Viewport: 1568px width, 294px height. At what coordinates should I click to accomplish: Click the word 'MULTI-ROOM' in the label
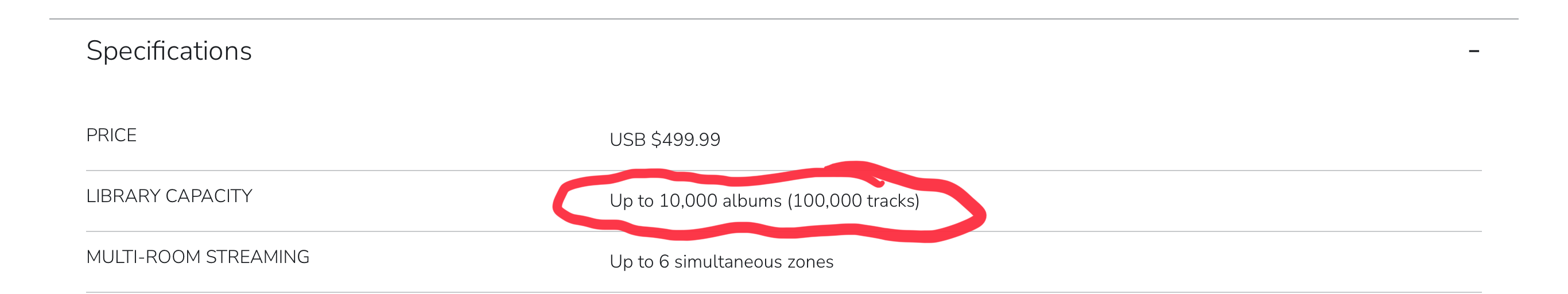click(x=143, y=257)
